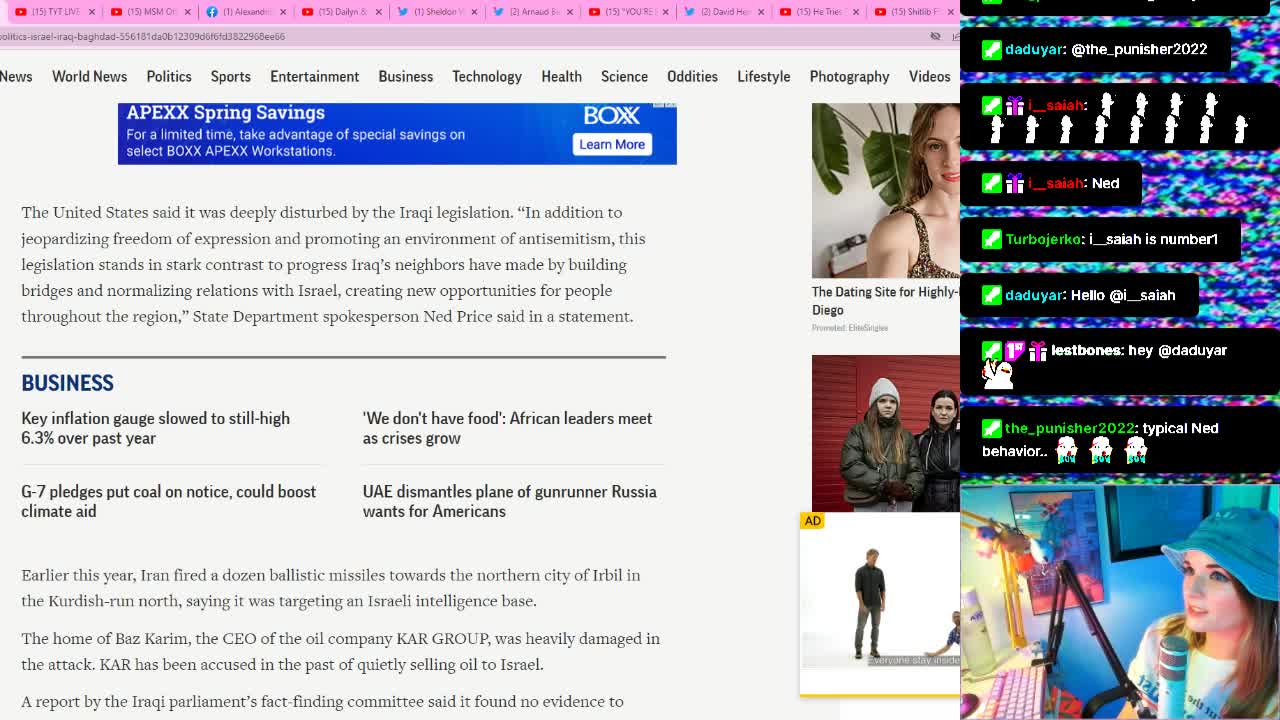The width and height of the screenshot is (1280, 720).
Task: Click the YouTube favicon on Shitlib tab
Action: 880,12
